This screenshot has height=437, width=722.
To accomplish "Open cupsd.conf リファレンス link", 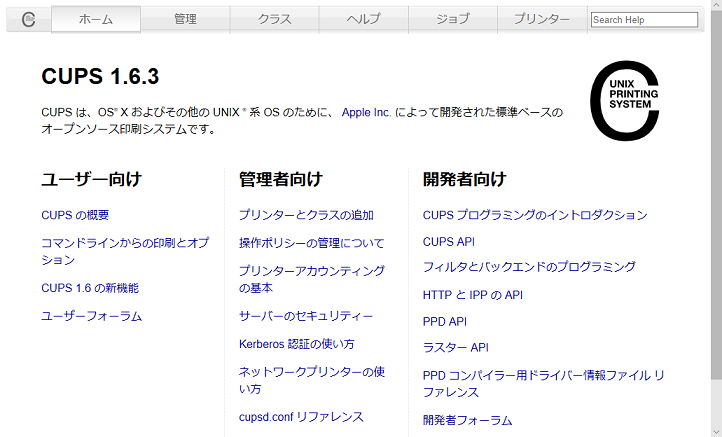I will 301,417.
